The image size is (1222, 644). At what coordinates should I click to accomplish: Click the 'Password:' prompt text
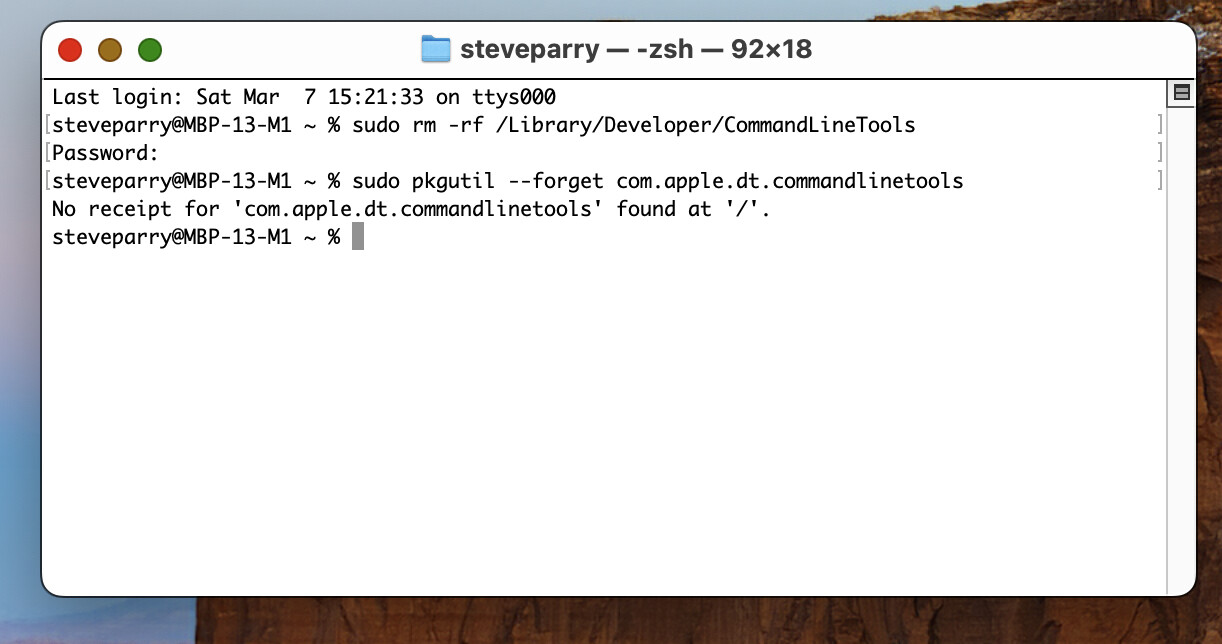coord(105,153)
